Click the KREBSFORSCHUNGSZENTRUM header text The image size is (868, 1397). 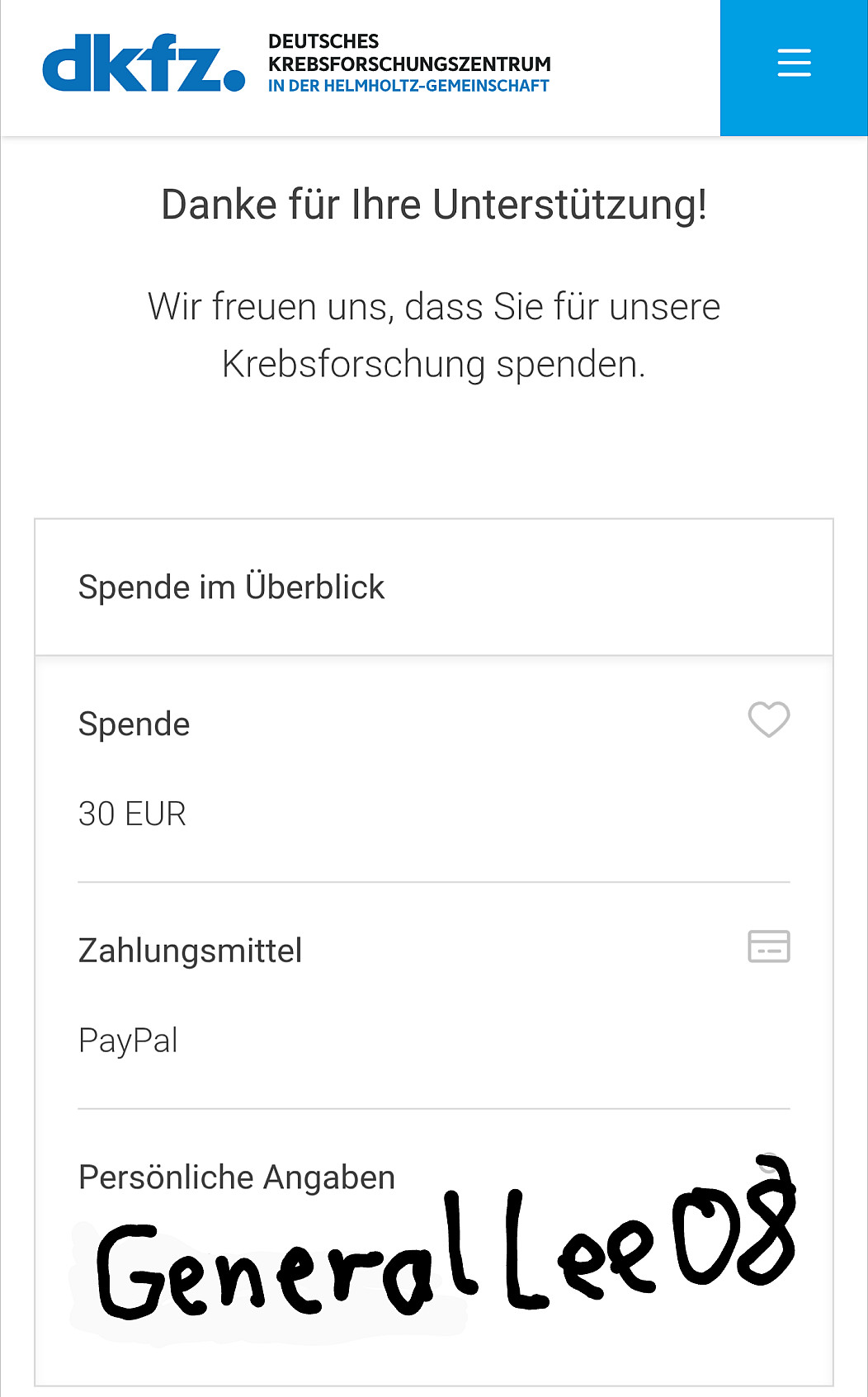(409, 64)
